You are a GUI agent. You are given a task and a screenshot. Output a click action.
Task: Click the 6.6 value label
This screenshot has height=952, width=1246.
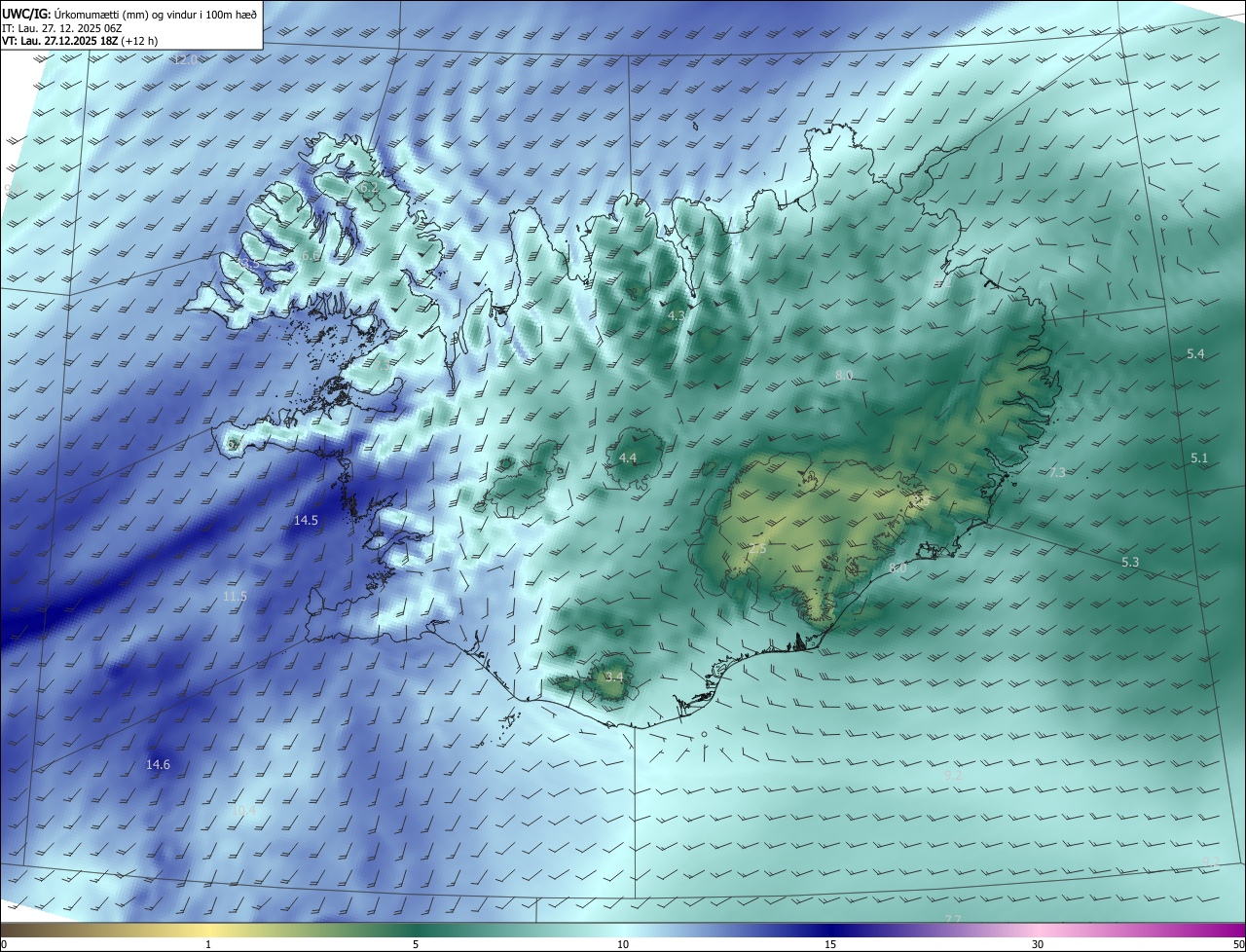pos(311,255)
